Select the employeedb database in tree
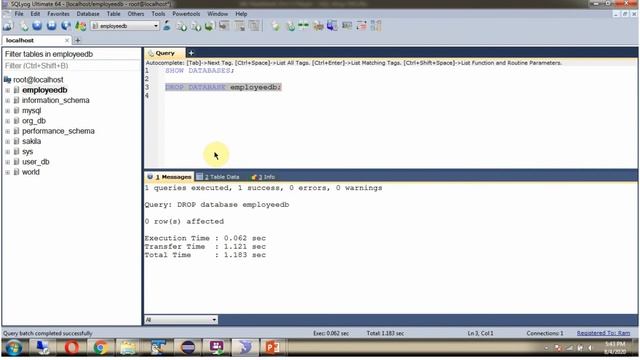This screenshot has width=640, height=360. [44, 90]
